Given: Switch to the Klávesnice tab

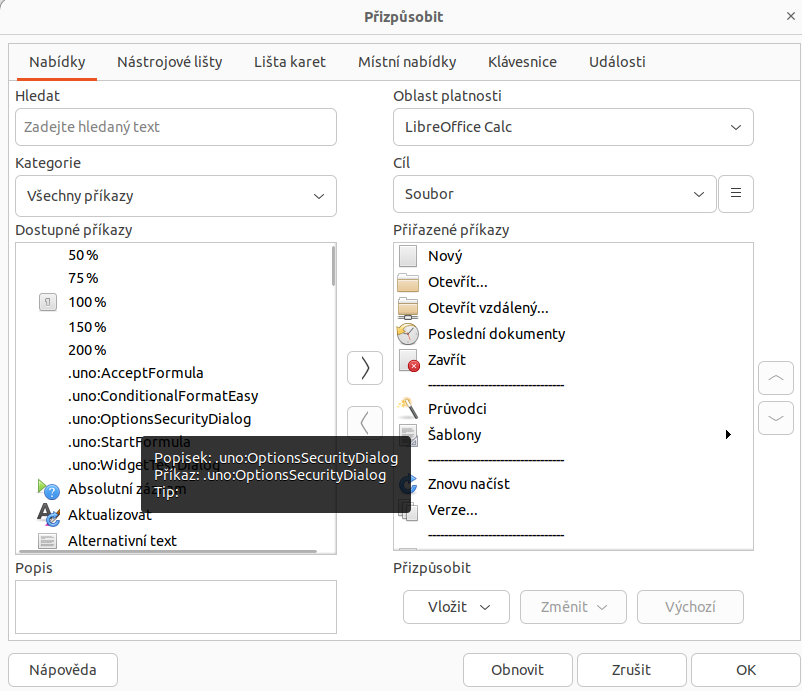Looking at the screenshot, I should (522, 62).
